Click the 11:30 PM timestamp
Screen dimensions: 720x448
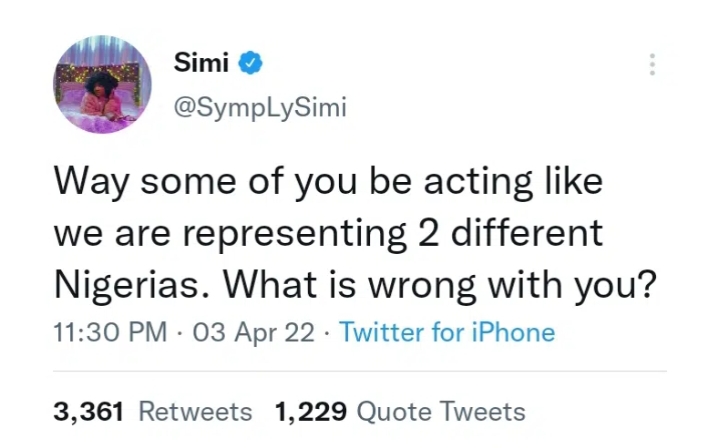110,332
